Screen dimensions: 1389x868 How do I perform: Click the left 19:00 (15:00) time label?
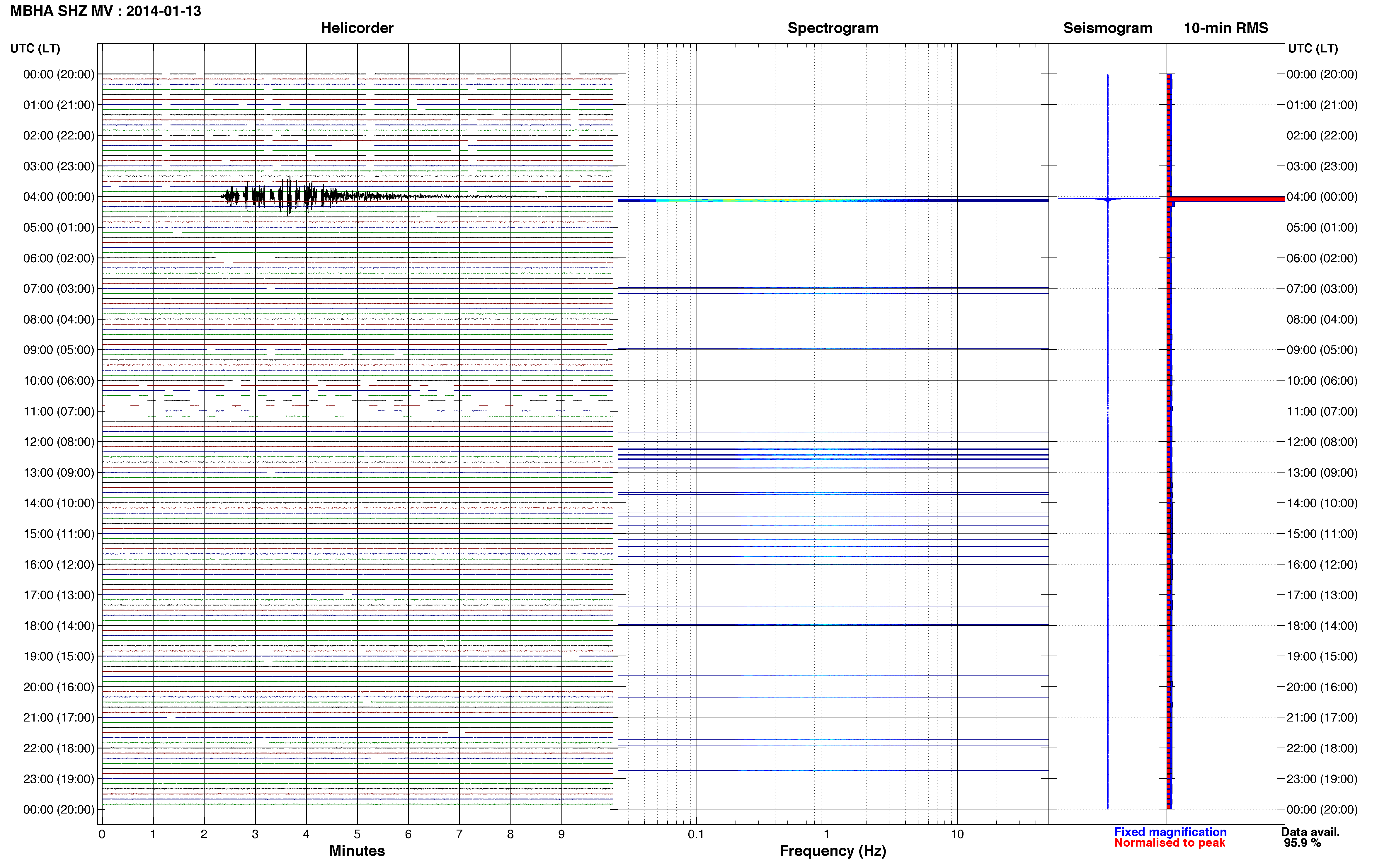59,656
